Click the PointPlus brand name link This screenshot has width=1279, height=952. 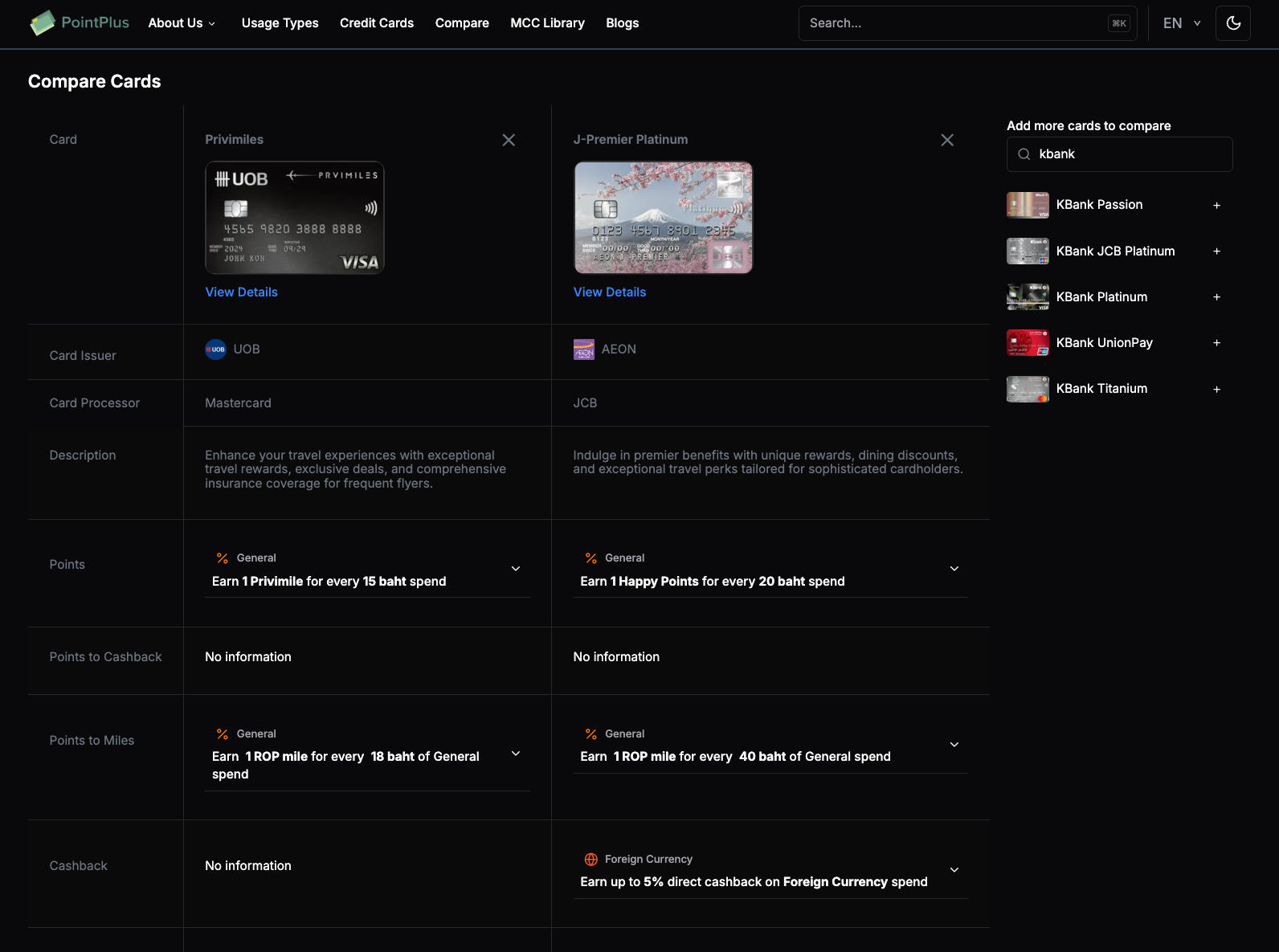pos(95,22)
